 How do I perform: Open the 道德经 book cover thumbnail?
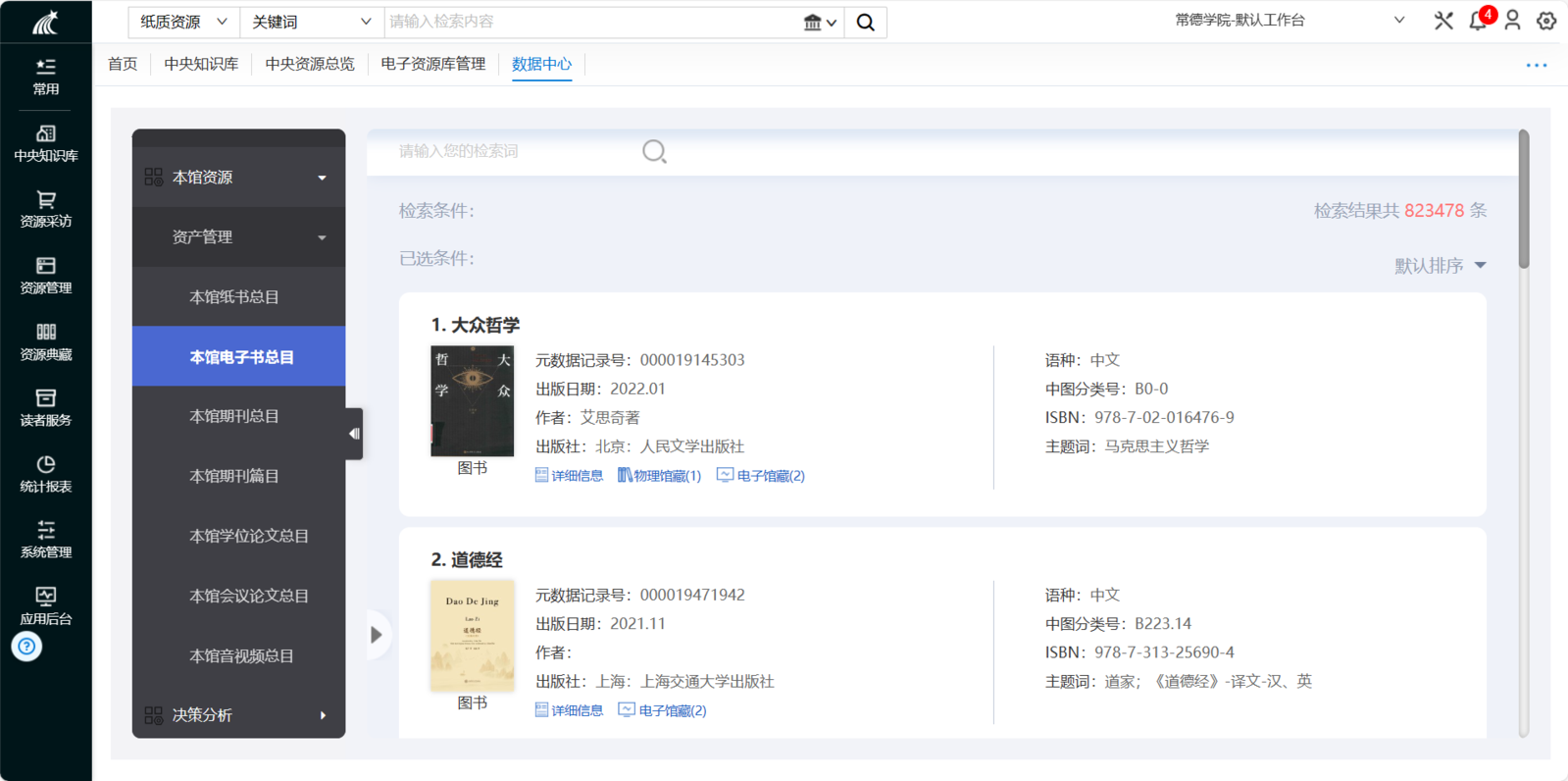tap(473, 636)
